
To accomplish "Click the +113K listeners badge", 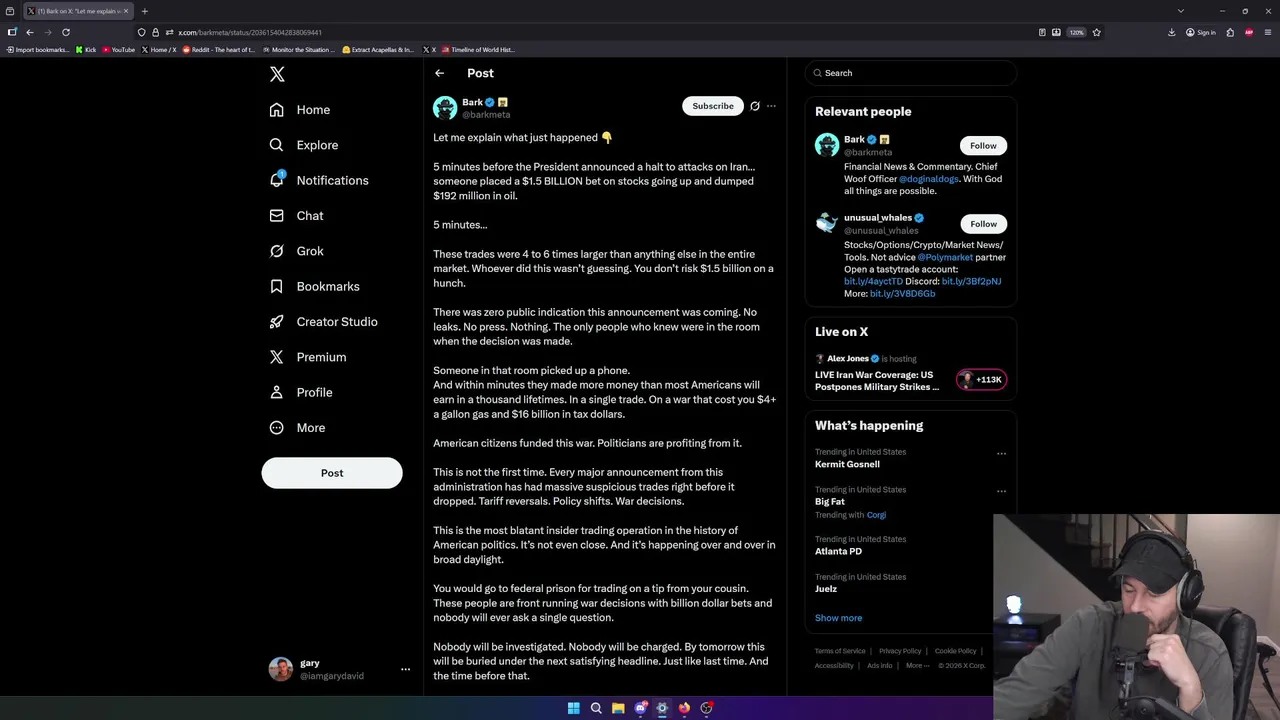I will click(x=982, y=380).
